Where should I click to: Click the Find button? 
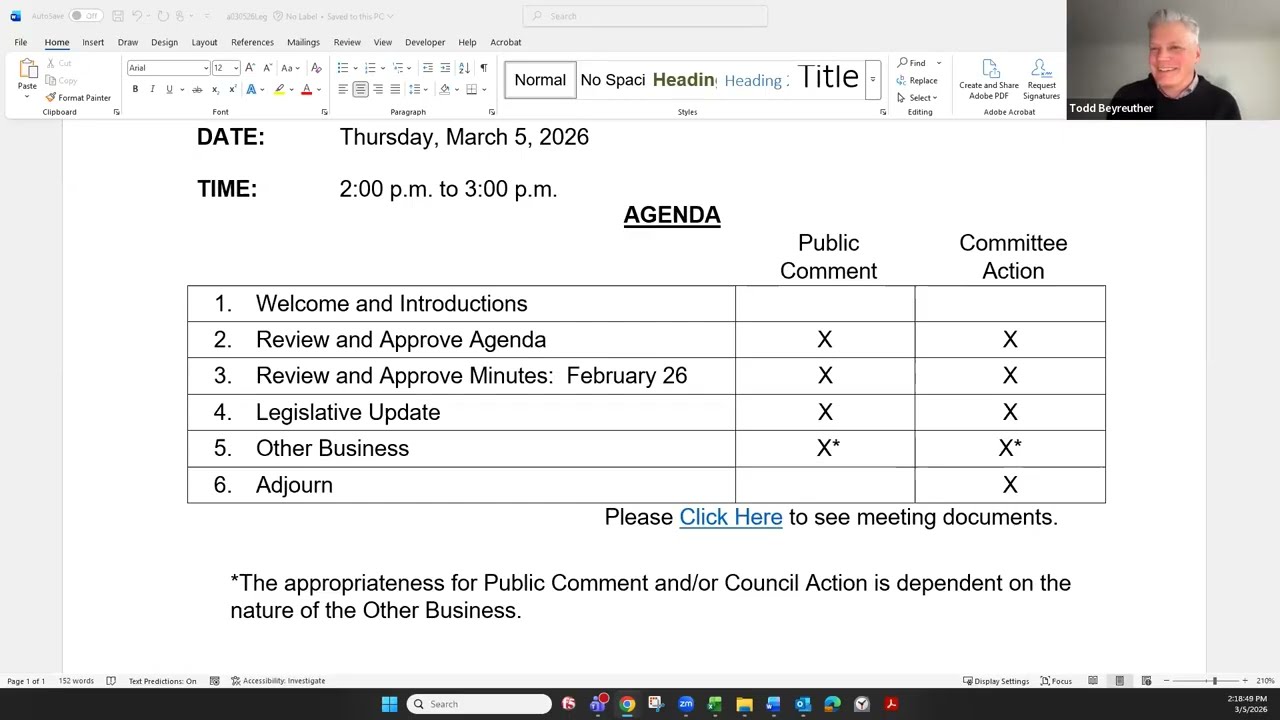point(912,63)
